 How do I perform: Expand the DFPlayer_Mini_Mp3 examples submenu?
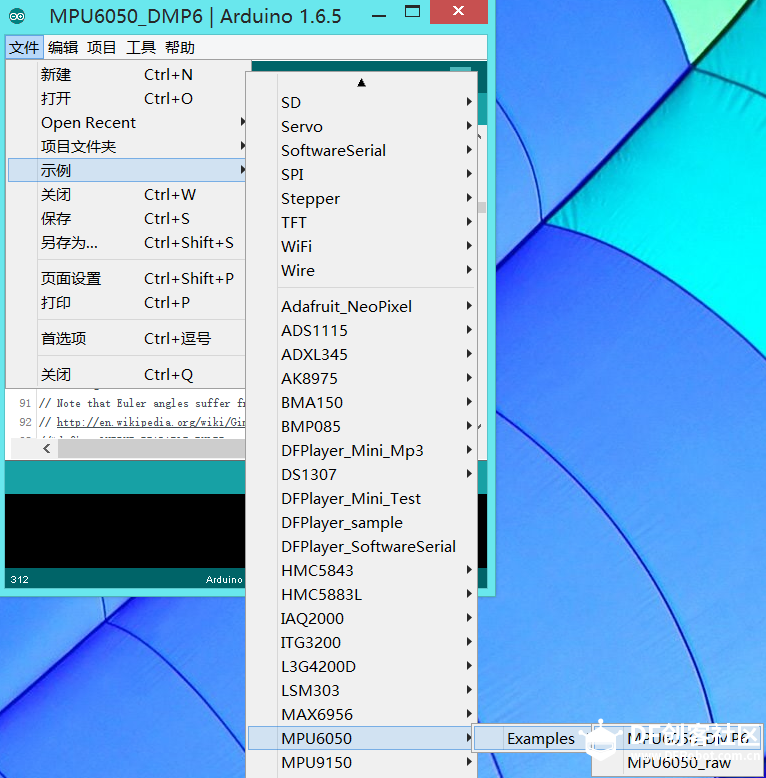[x=362, y=451]
